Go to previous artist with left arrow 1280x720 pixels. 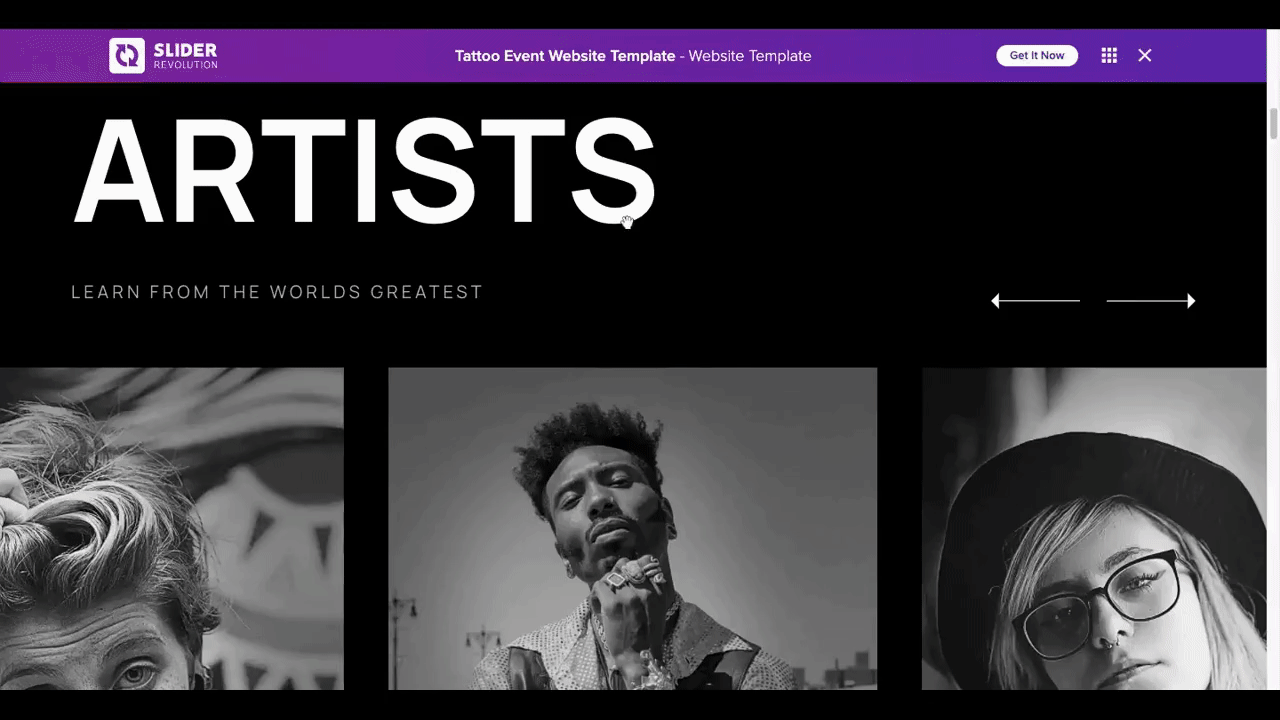pos(1035,301)
